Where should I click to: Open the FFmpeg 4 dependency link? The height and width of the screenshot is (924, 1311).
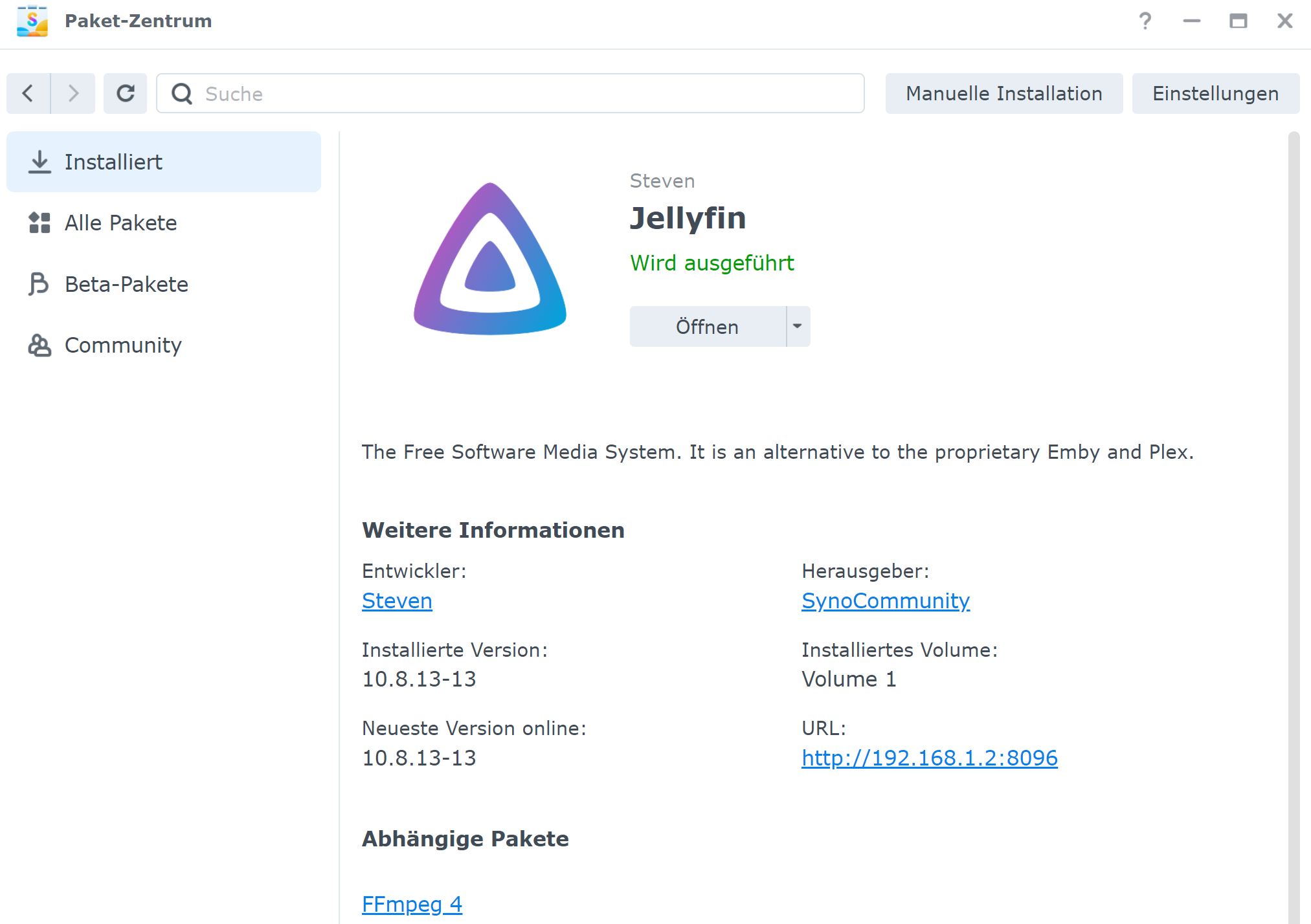pos(412,904)
